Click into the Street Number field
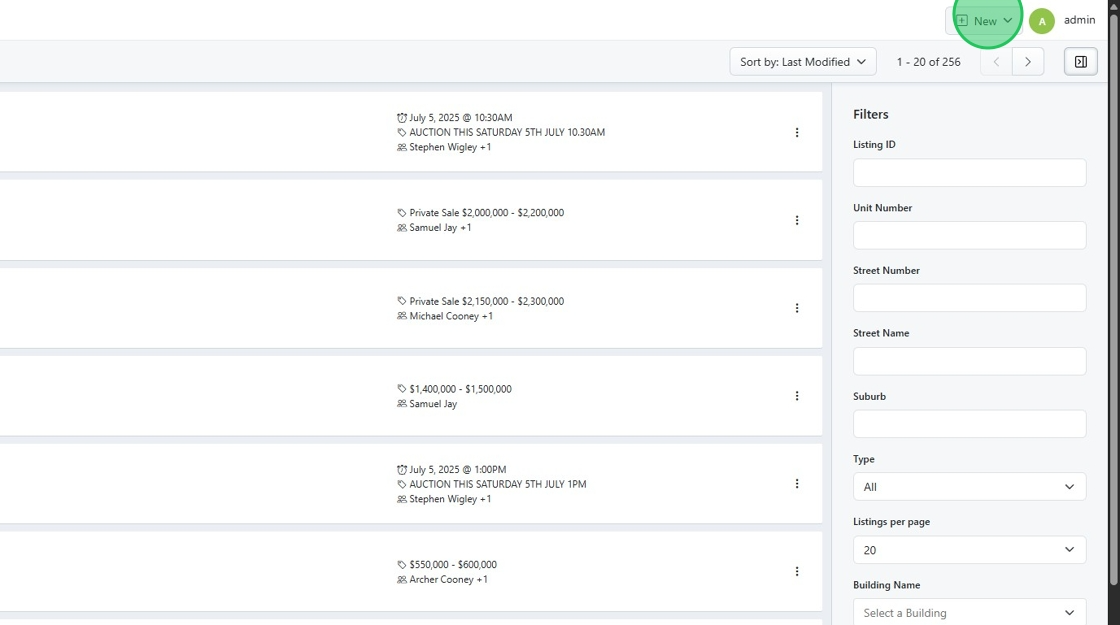The width and height of the screenshot is (1120, 625). 969,298
